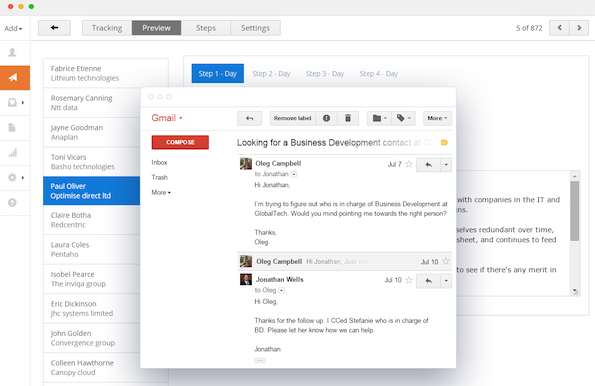The width and height of the screenshot is (595, 386).
Task: Select the Step 2 - Day tab
Action: coord(271,74)
